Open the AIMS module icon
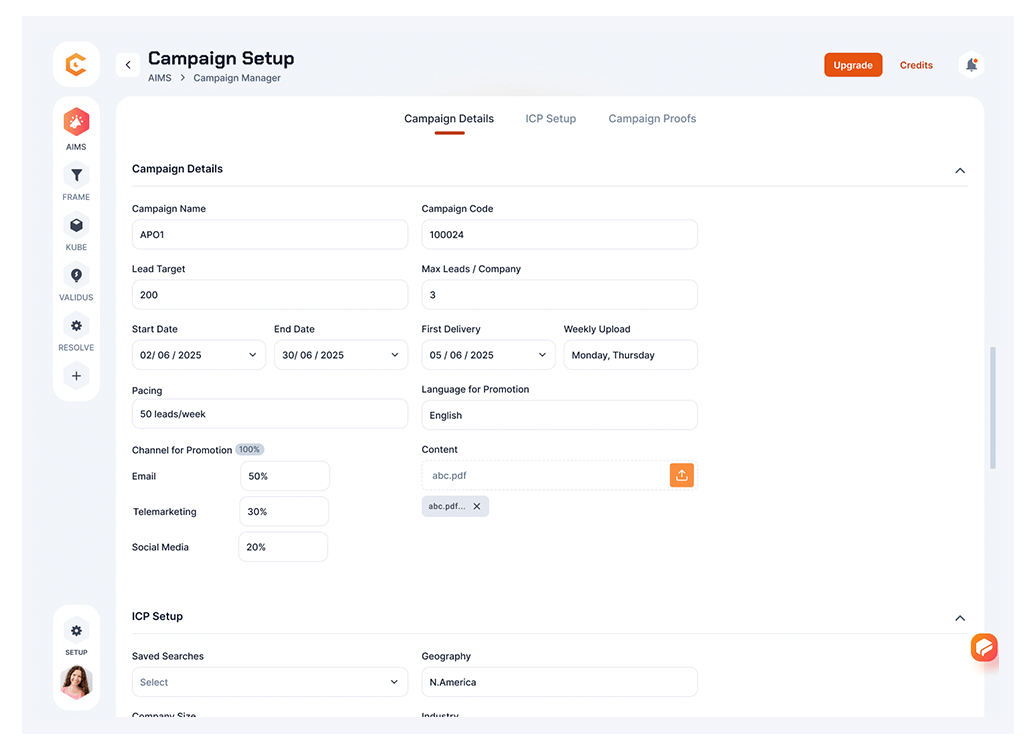The width and height of the screenshot is (1034, 750). tap(76, 123)
